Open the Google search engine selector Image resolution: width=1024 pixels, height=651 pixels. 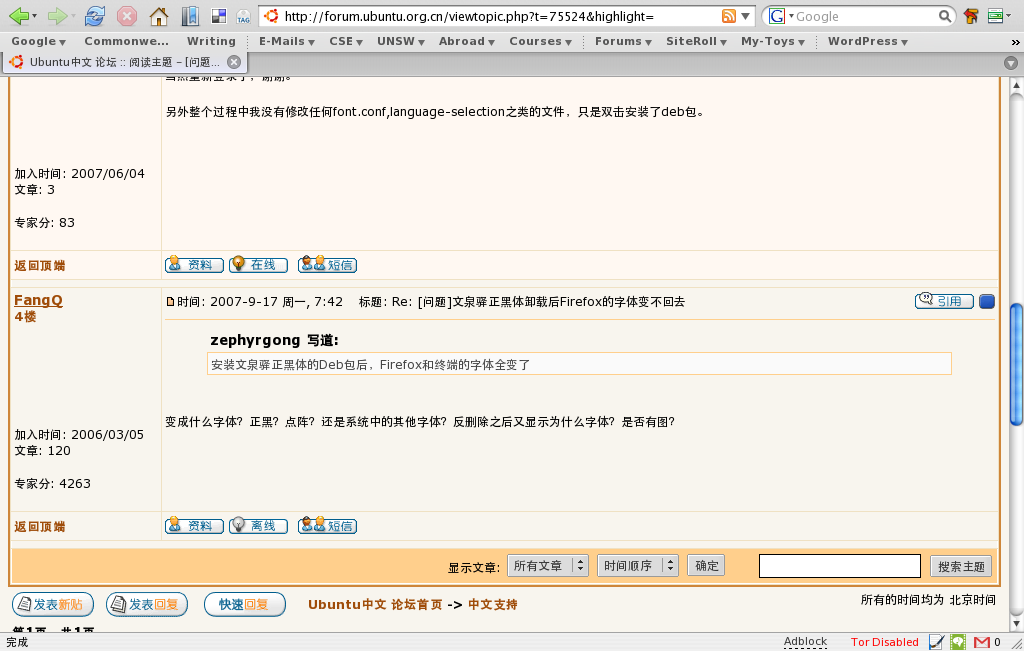pyautogui.click(x=780, y=16)
